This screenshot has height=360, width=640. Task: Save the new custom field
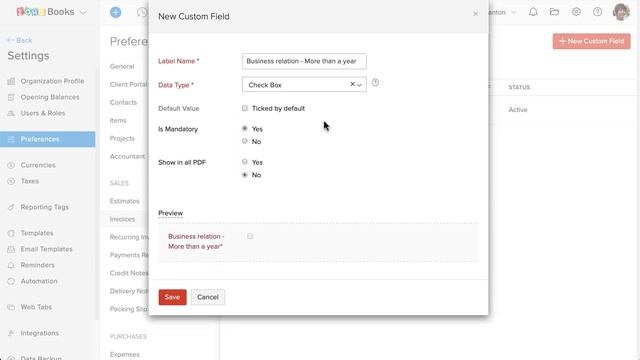click(x=172, y=297)
